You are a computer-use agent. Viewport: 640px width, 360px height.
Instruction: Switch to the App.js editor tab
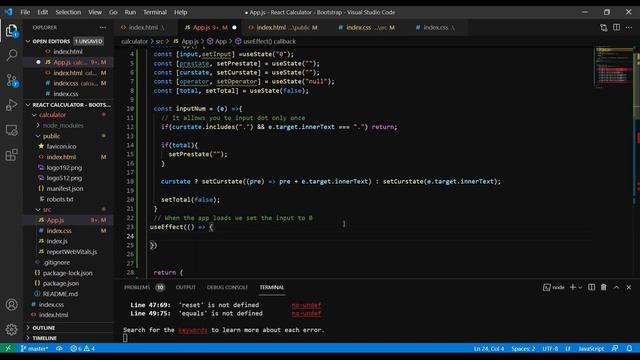tap(210, 27)
